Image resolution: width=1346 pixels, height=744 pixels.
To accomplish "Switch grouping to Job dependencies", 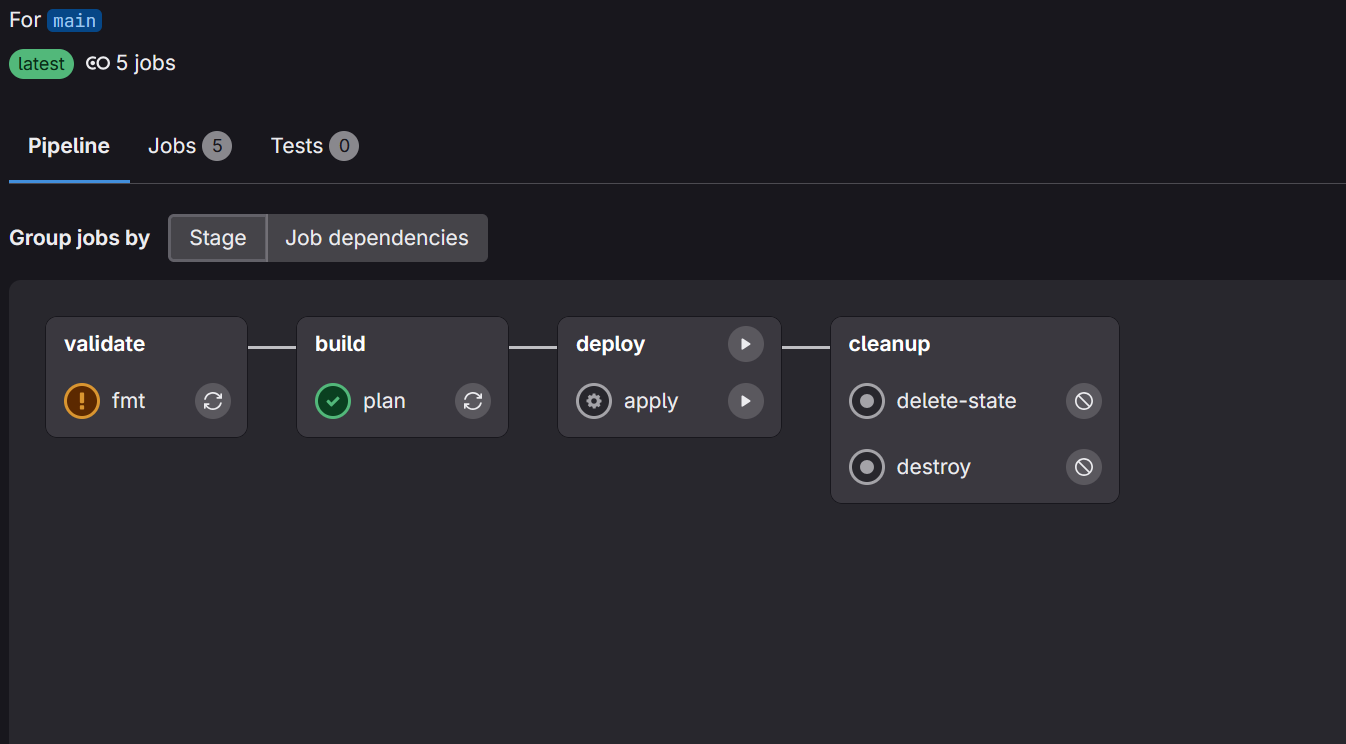I will [377, 238].
